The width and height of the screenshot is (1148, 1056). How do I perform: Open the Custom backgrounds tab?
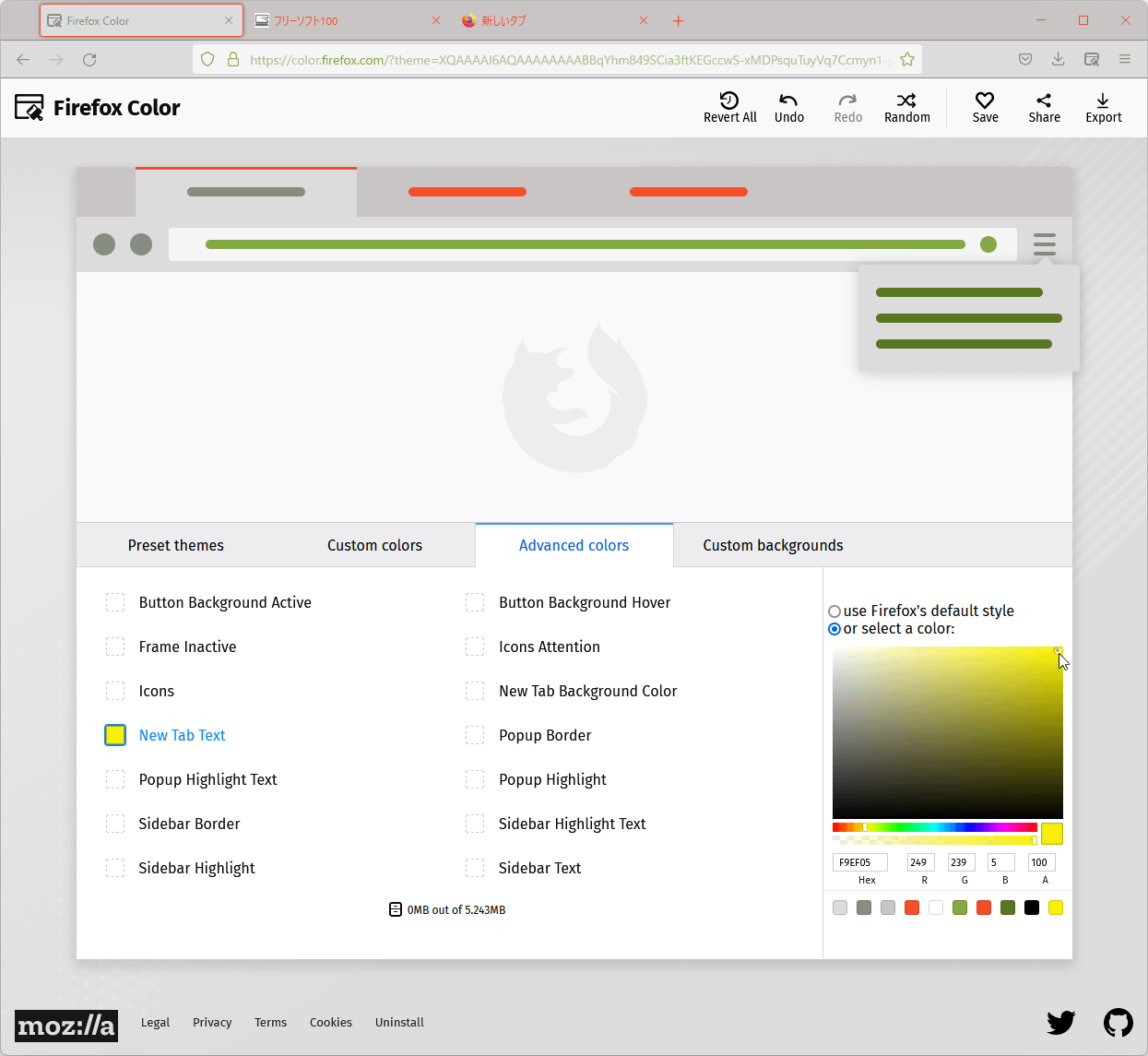click(773, 545)
